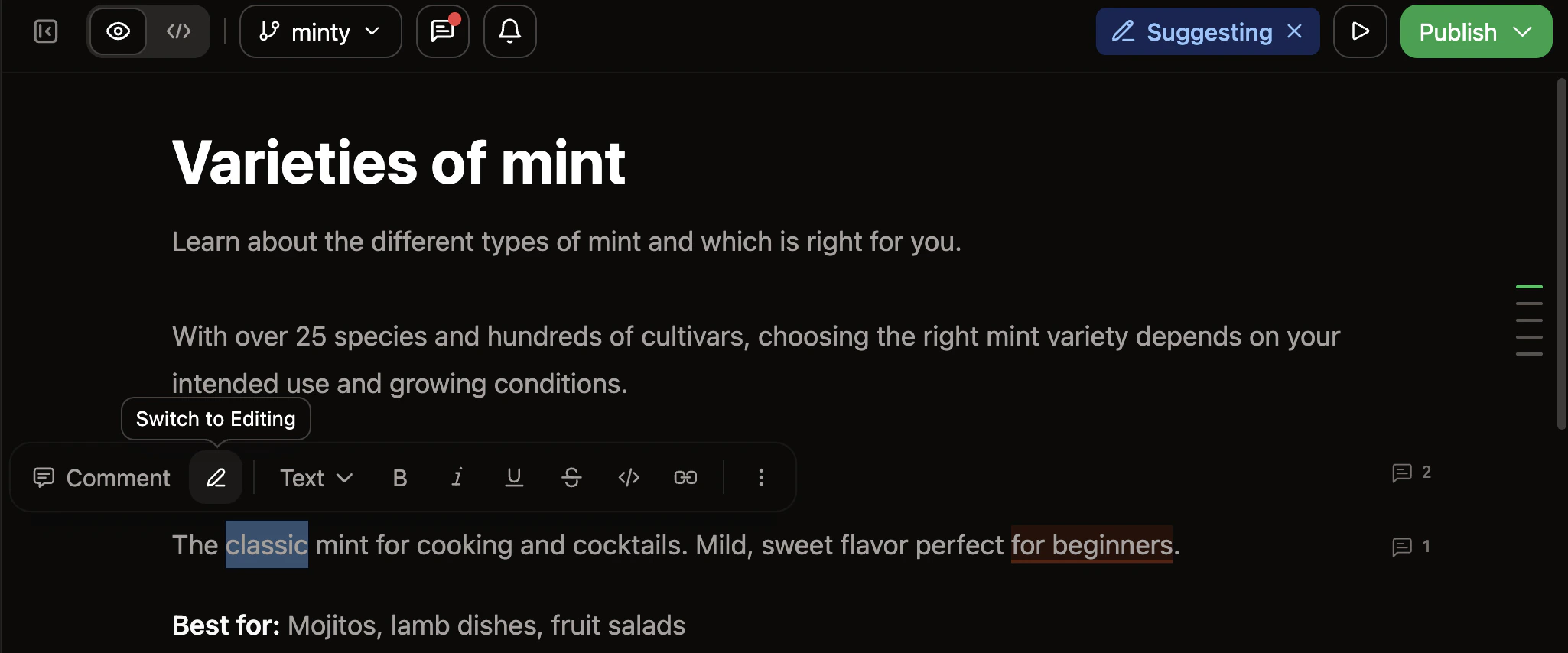Open more formatting options
The height and width of the screenshot is (653, 1568).
[760, 477]
